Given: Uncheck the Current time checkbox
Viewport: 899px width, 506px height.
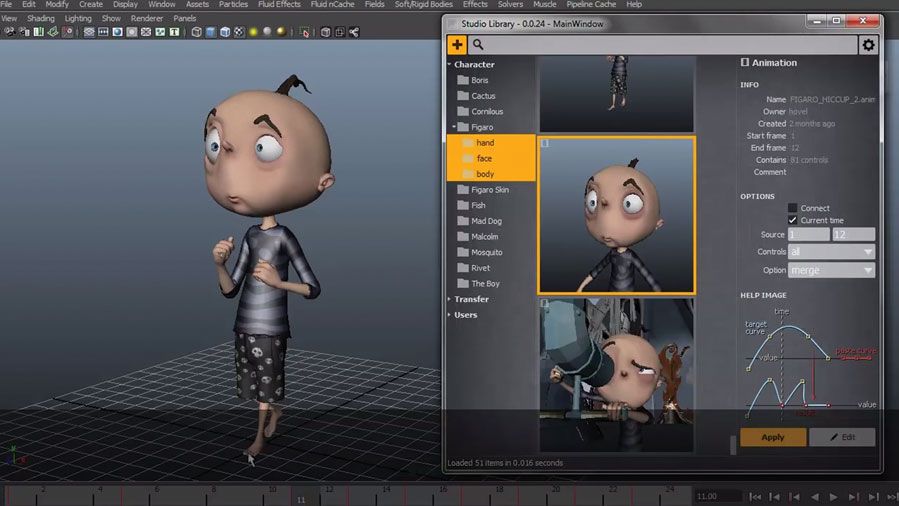Looking at the screenshot, I should pos(792,220).
